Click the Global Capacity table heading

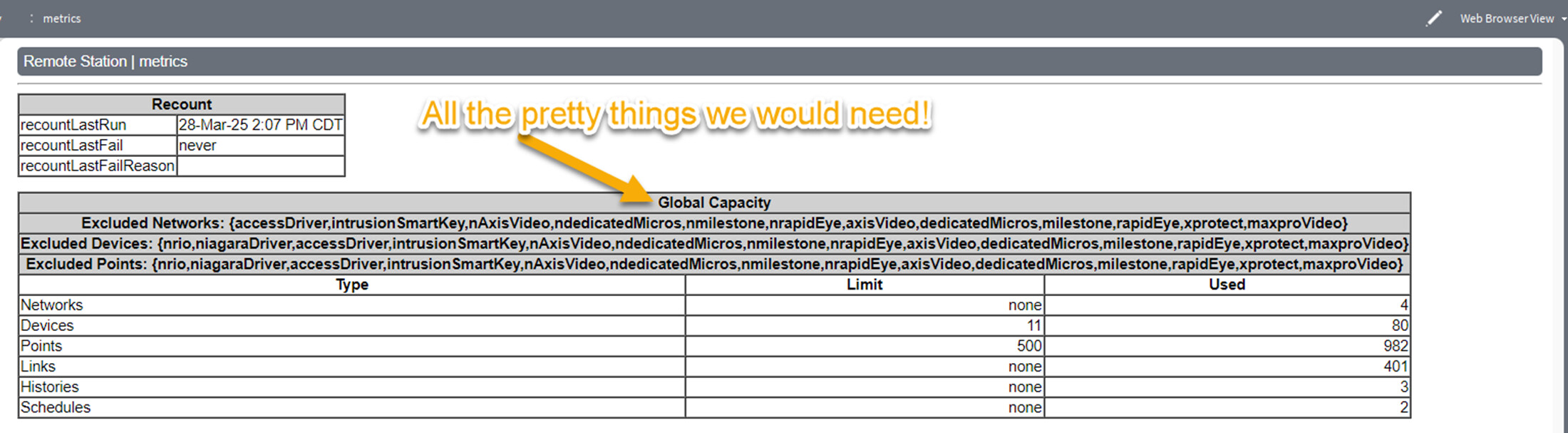click(x=714, y=203)
